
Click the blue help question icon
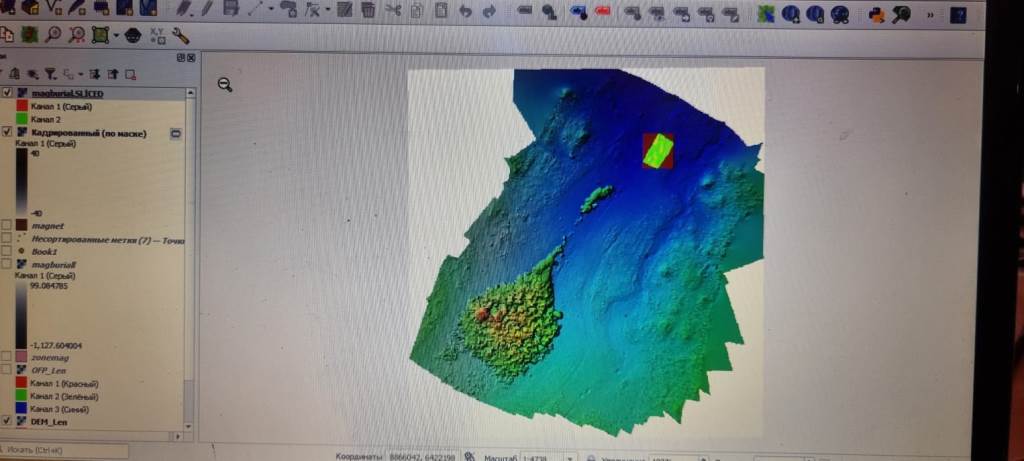click(958, 16)
